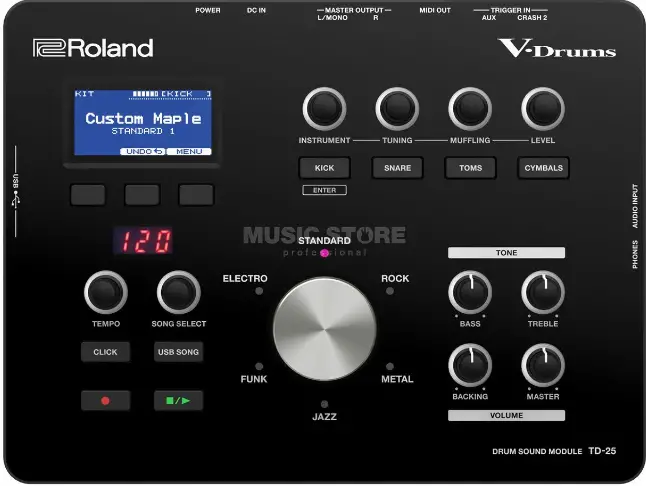Screen dimensions: 646x486
Task: Click the red record button
Action: (105, 400)
